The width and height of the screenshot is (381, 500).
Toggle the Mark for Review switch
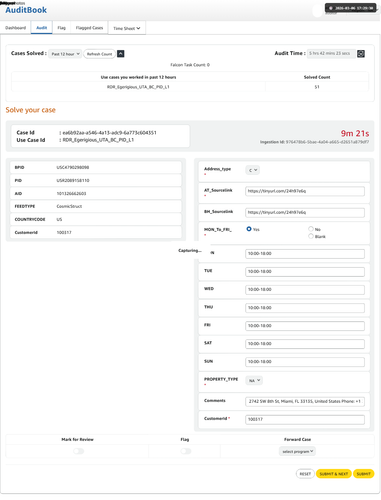(x=78, y=451)
